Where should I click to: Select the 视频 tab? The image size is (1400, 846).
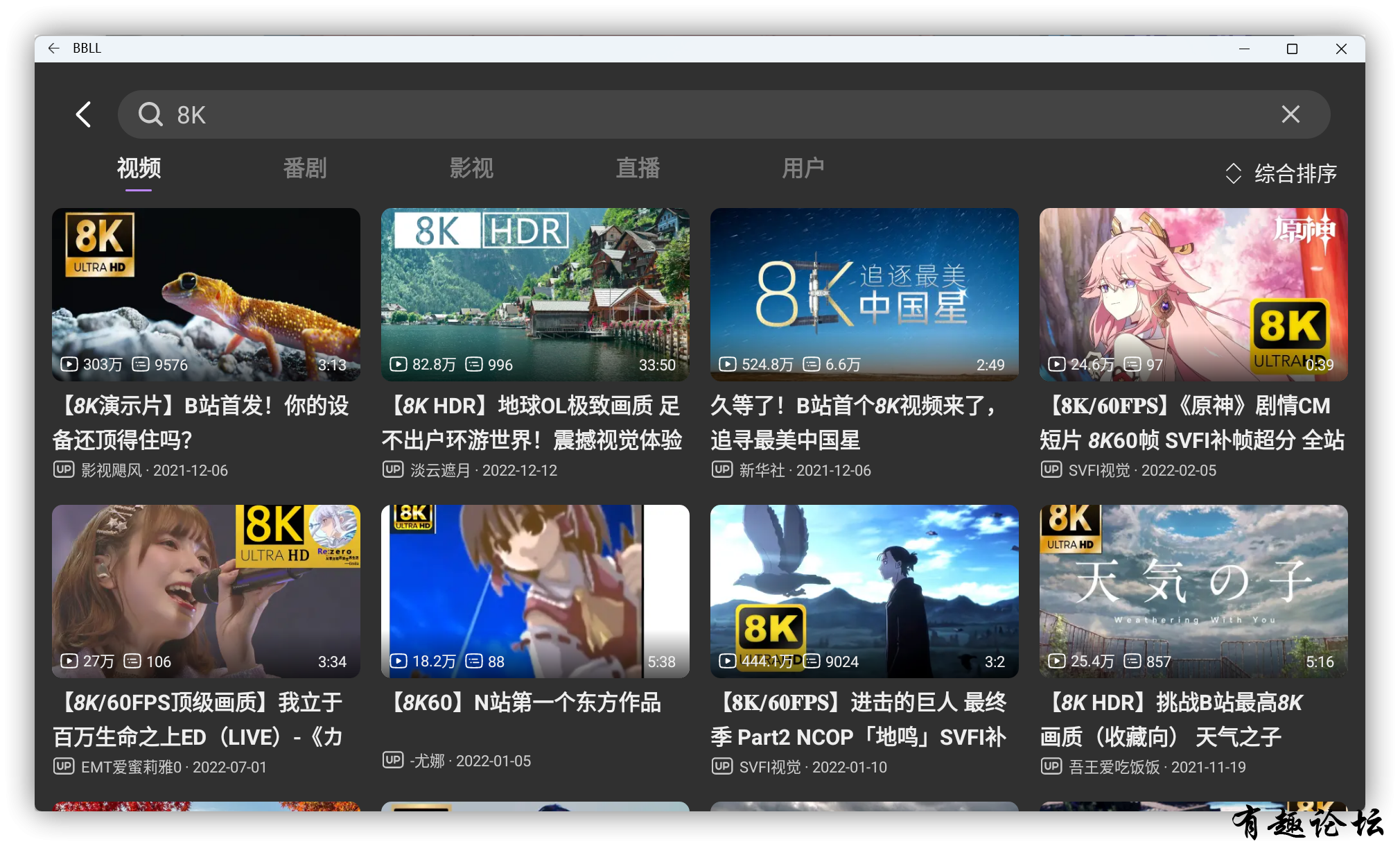139,168
